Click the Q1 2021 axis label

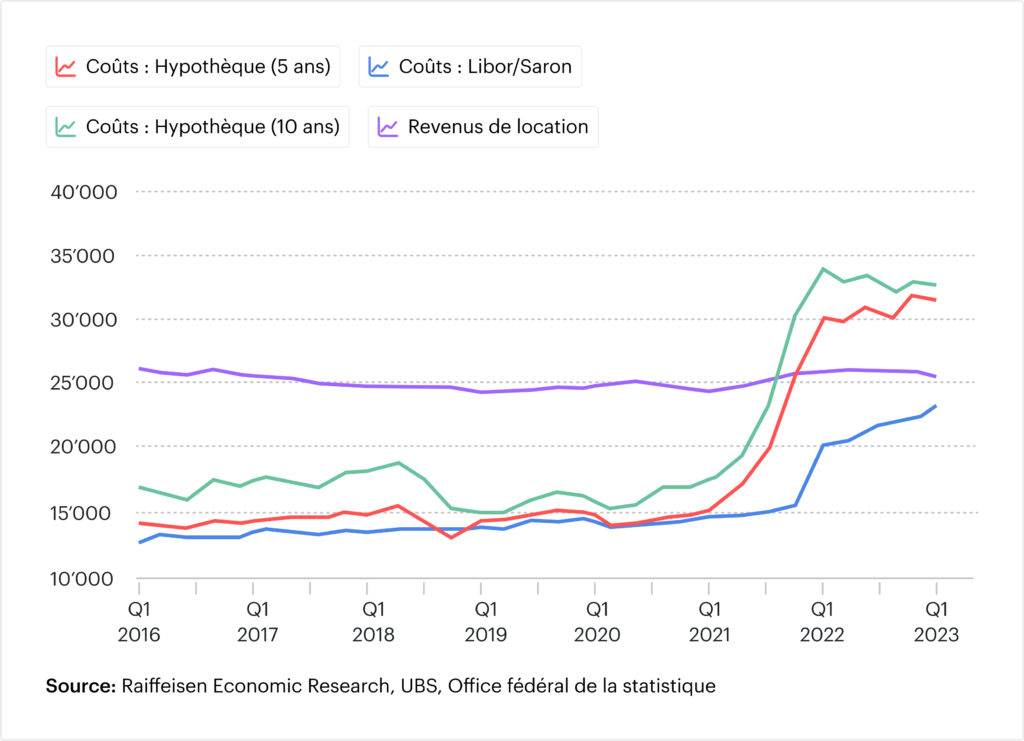710,622
